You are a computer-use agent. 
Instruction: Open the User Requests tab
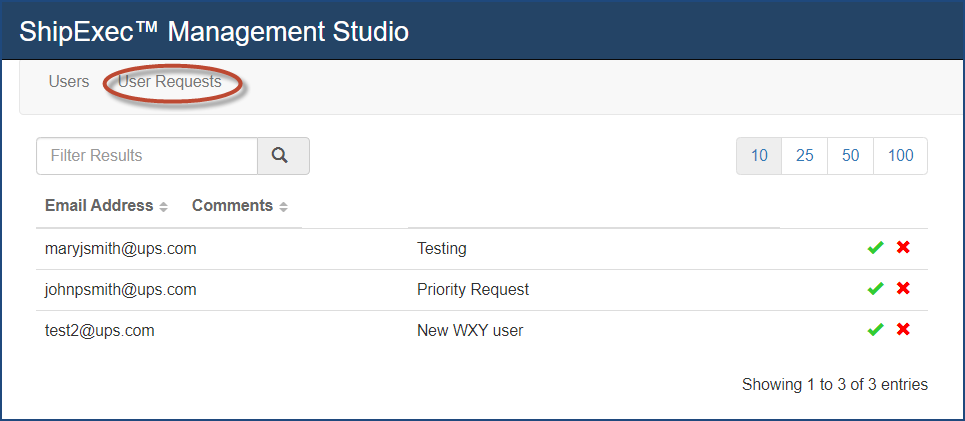tap(170, 82)
